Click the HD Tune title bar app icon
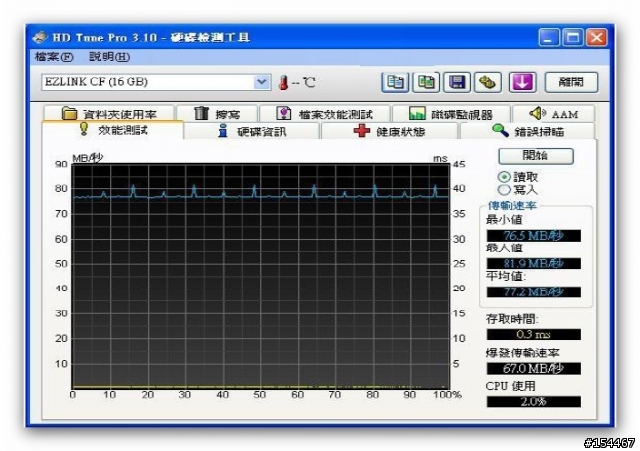 pos(40,38)
